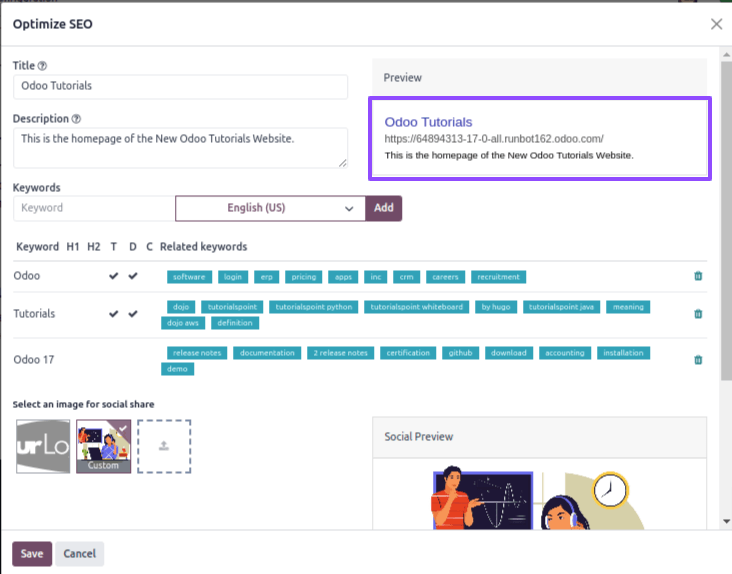732x574 pixels.
Task: Add related keyword 'demo'
Action: coord(177,369)
